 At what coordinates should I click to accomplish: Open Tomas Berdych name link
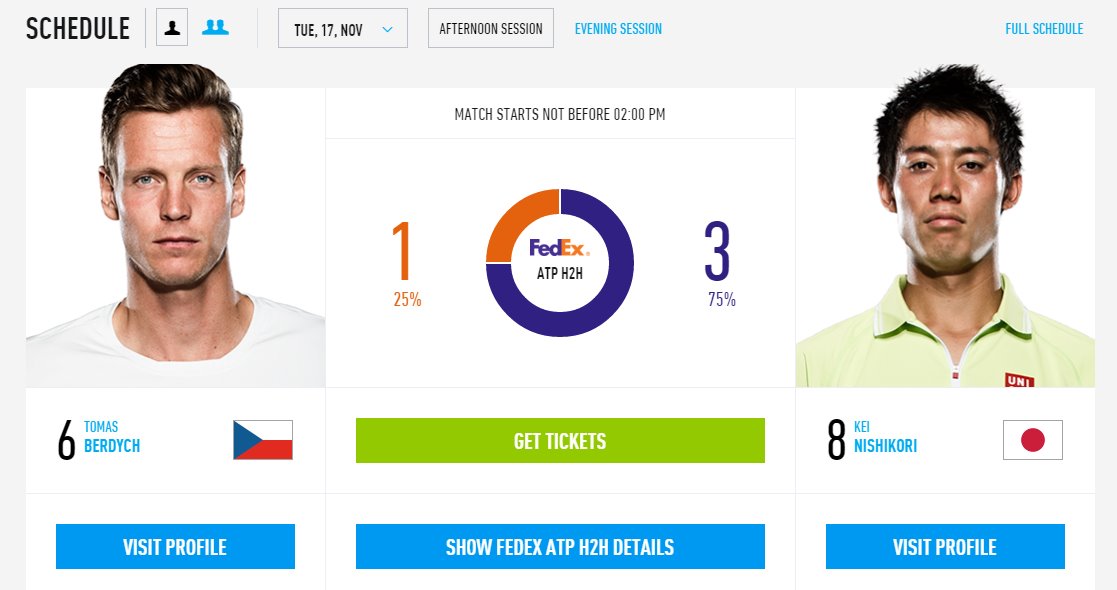tap(112, 437)
